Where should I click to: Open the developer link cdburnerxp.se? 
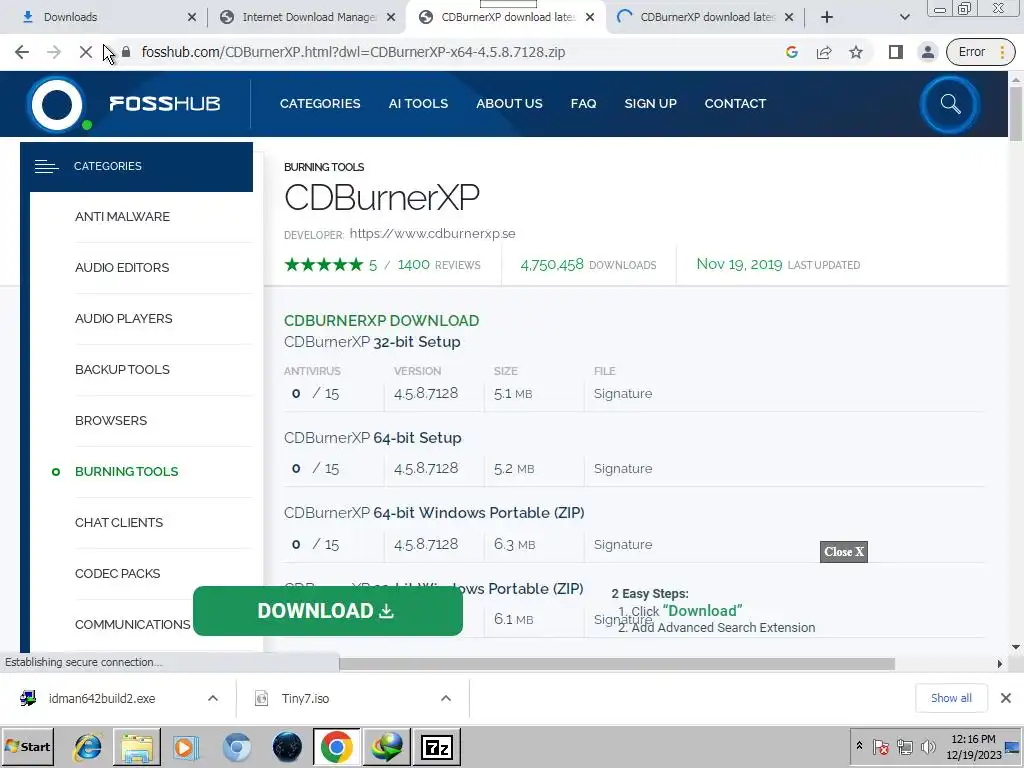pyautogui.click(x=432, y=233)
